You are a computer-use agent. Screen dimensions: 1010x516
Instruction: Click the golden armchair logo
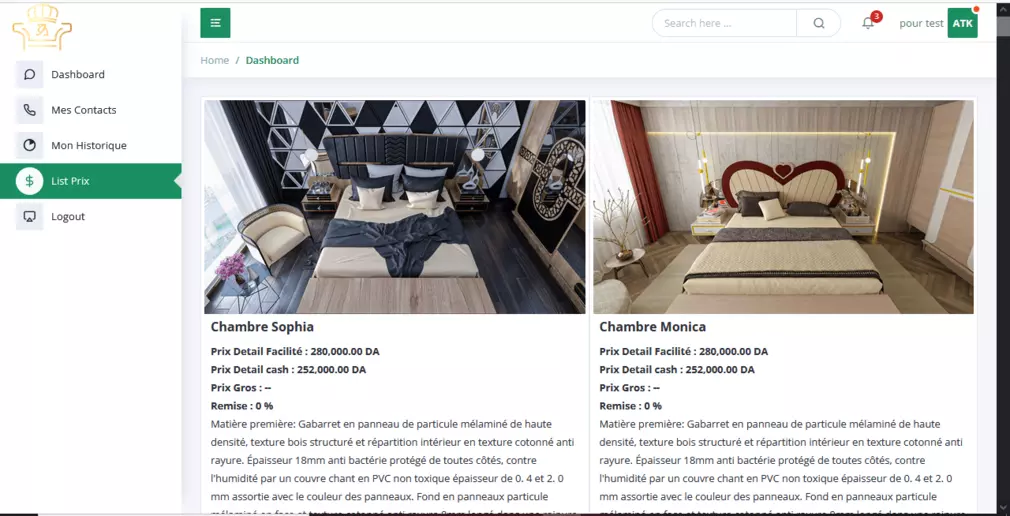tap(41, 27)
